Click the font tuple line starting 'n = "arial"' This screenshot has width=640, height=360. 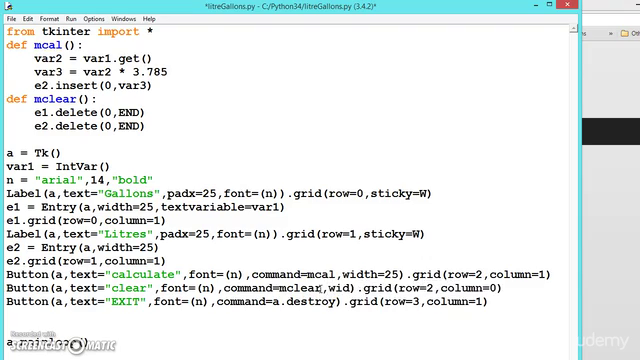coord(80,180)
